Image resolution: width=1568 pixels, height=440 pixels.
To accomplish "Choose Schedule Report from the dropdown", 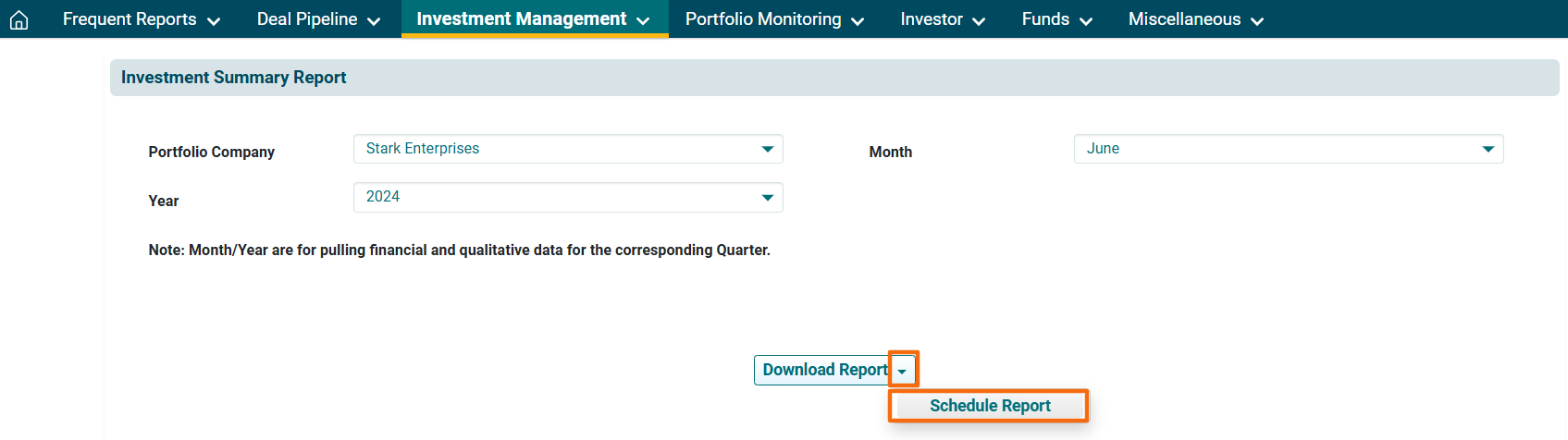I will click(x=989, y=406).
